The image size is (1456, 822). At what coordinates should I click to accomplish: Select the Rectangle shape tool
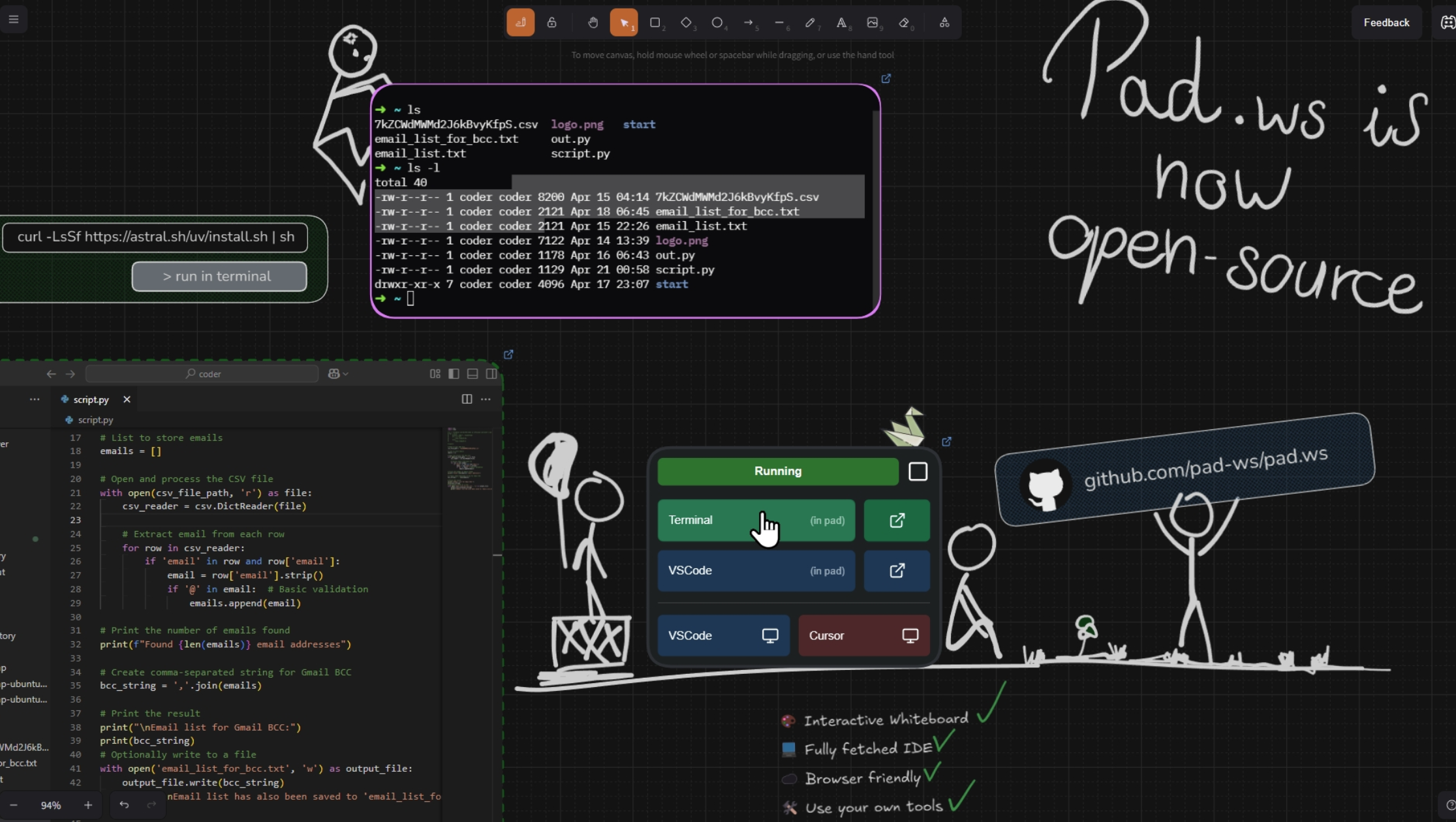655,23
